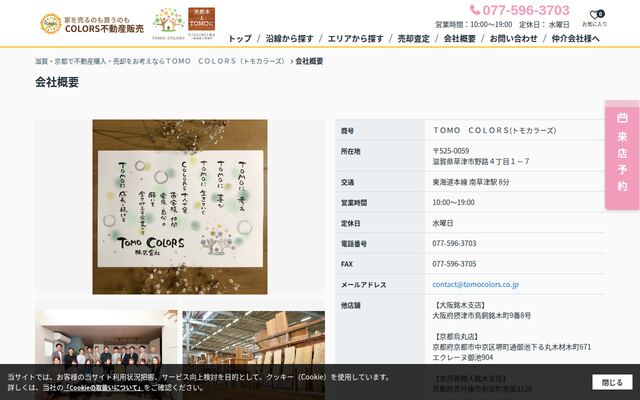This screenshot has height=400, width=640.
Task: Select the FAX number 077-596-3705
Action: (454, 264)
